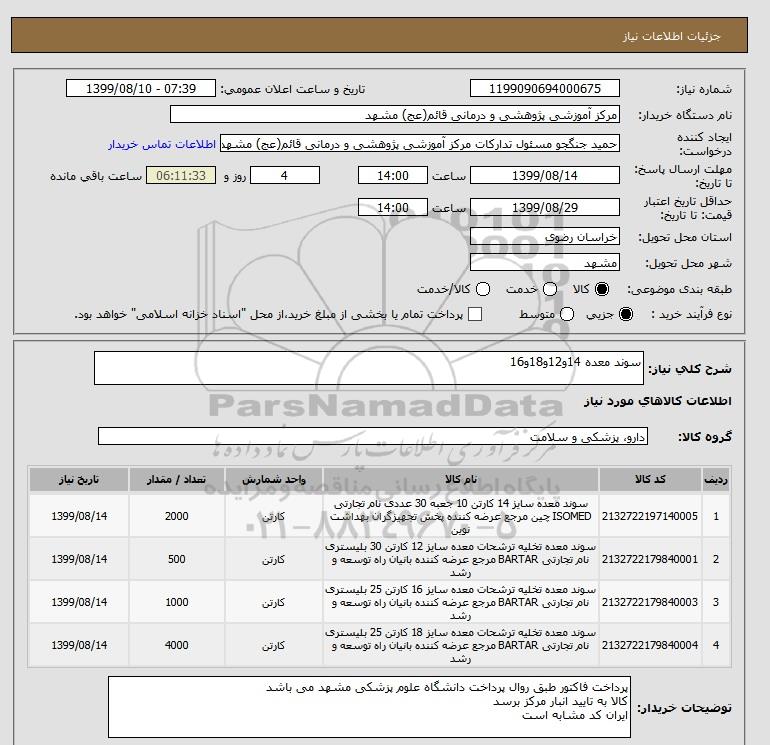
Task: Click product code 213272179840003
Action: click(x=650, y=602)
